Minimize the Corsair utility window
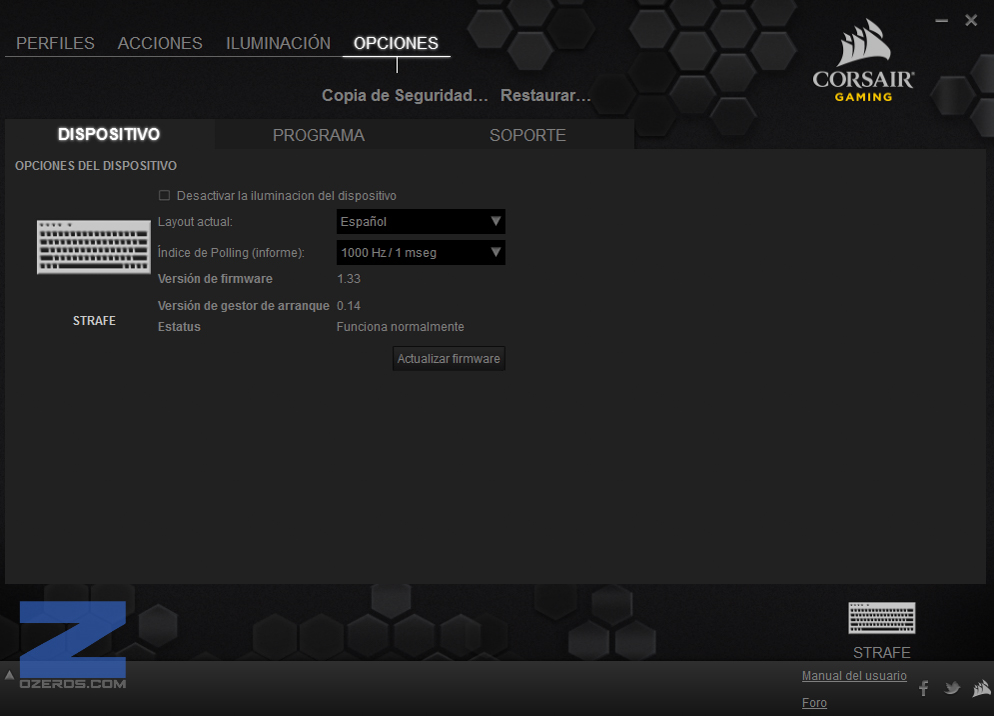This screenshot has width=994, height=716. point(941,21)
